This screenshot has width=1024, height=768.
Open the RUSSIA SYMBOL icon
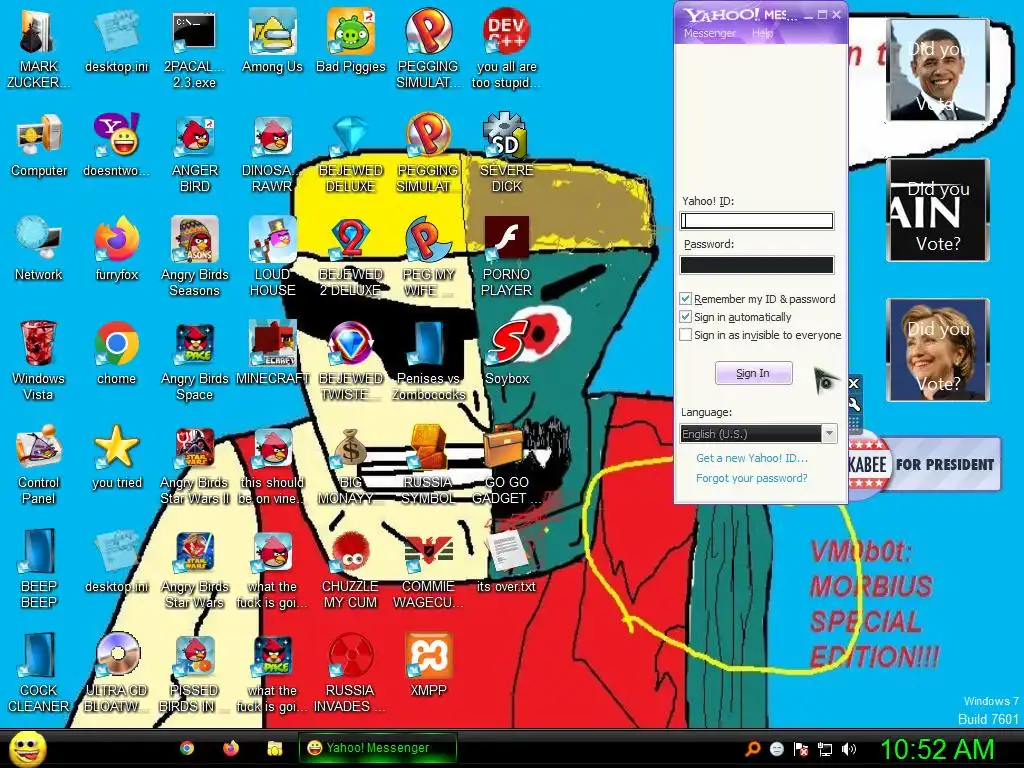428,464
